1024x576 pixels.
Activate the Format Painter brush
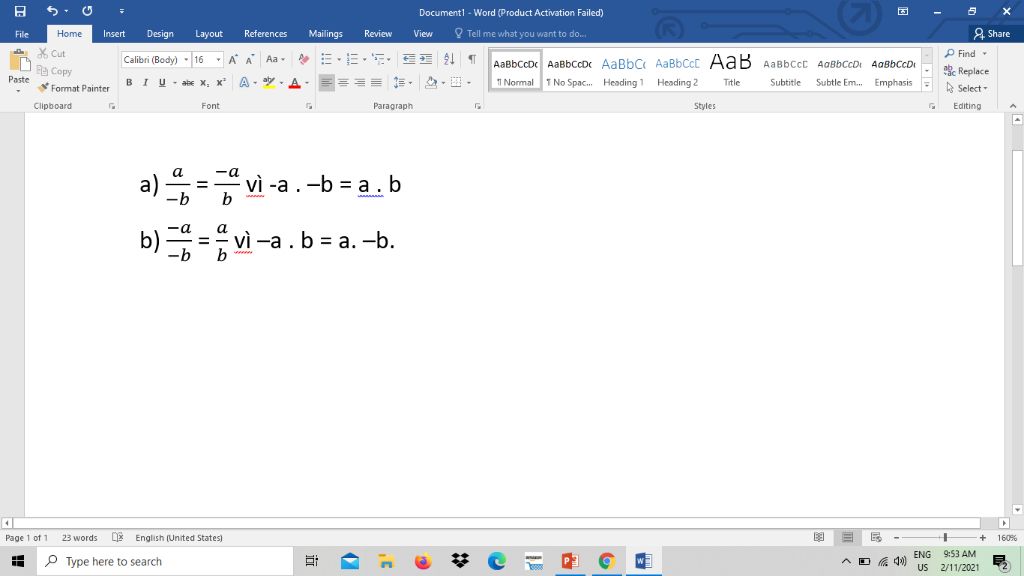[73, 88]
